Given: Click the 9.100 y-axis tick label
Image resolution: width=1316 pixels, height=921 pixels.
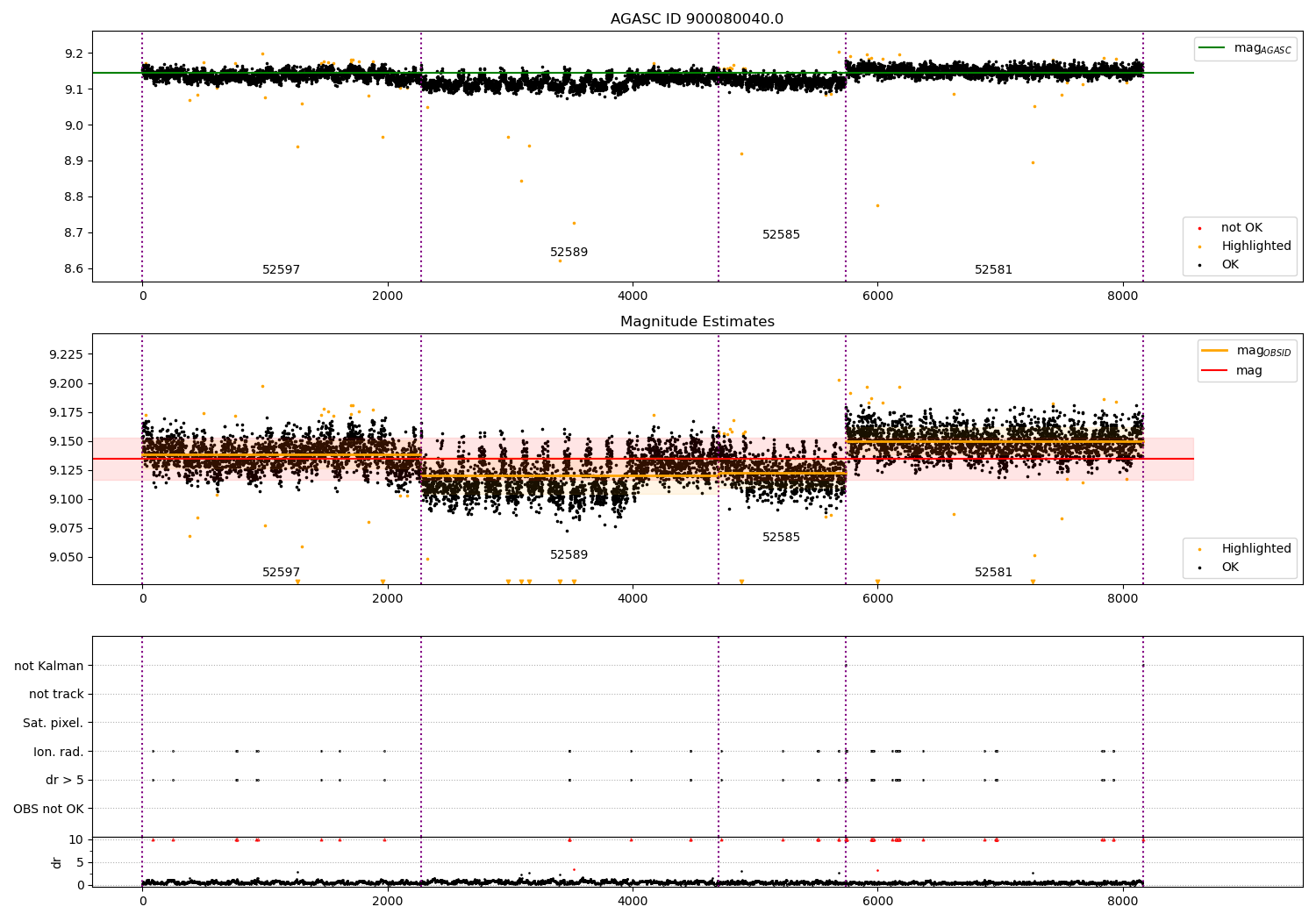Looking at the screenshot, I should click(66, 499).
